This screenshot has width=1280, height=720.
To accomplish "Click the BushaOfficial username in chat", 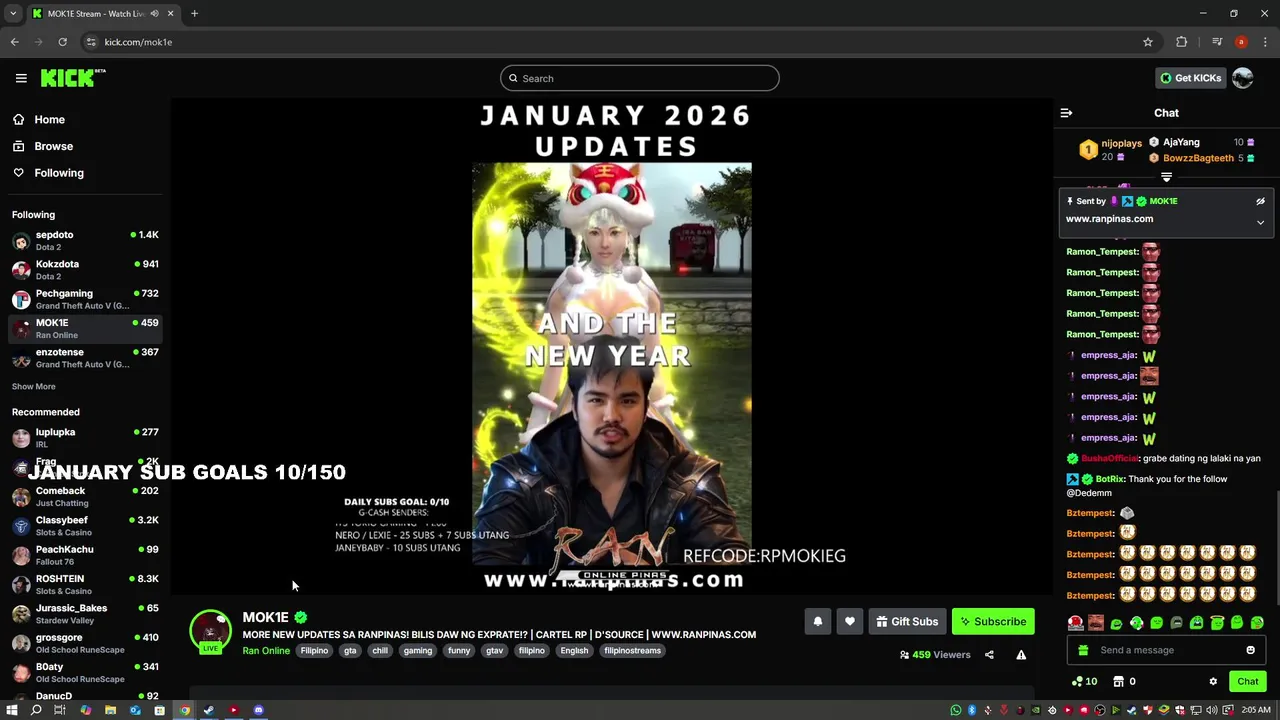I will click(1110, 458).
